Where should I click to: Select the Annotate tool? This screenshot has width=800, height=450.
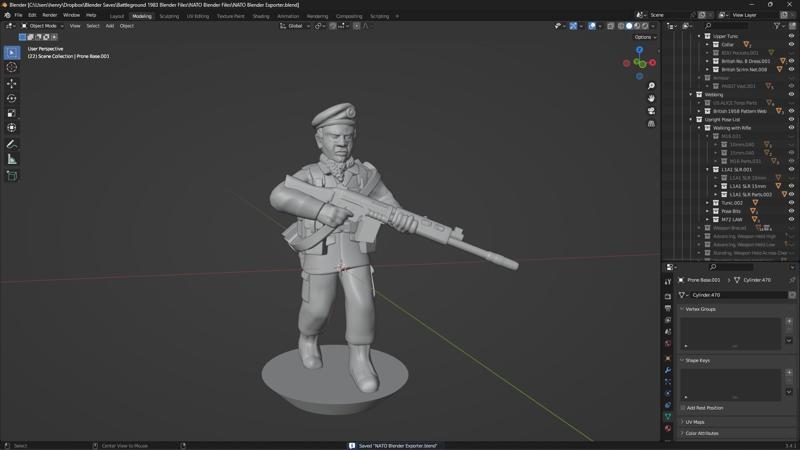coord(12,144)
